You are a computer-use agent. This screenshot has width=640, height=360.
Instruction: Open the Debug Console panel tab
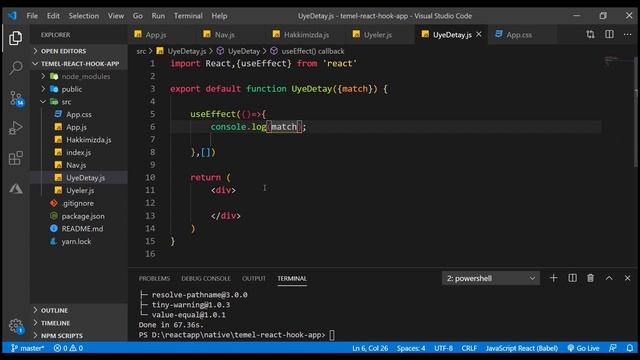pos(206,278)
